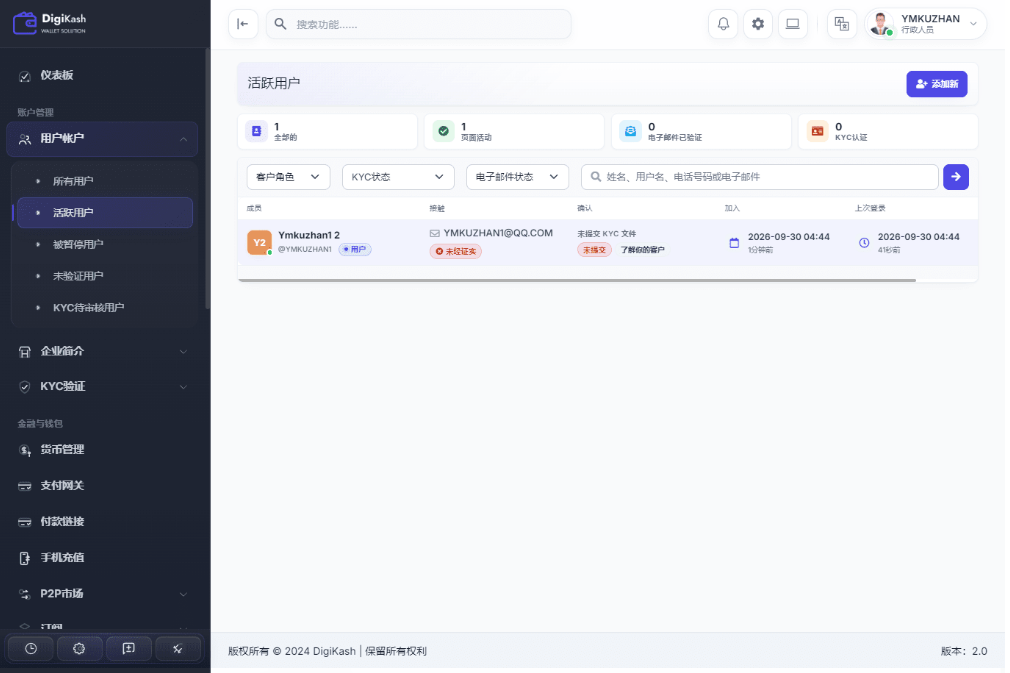
Task: Click the Y2 user avatar
Action: [x=260, y=243]
